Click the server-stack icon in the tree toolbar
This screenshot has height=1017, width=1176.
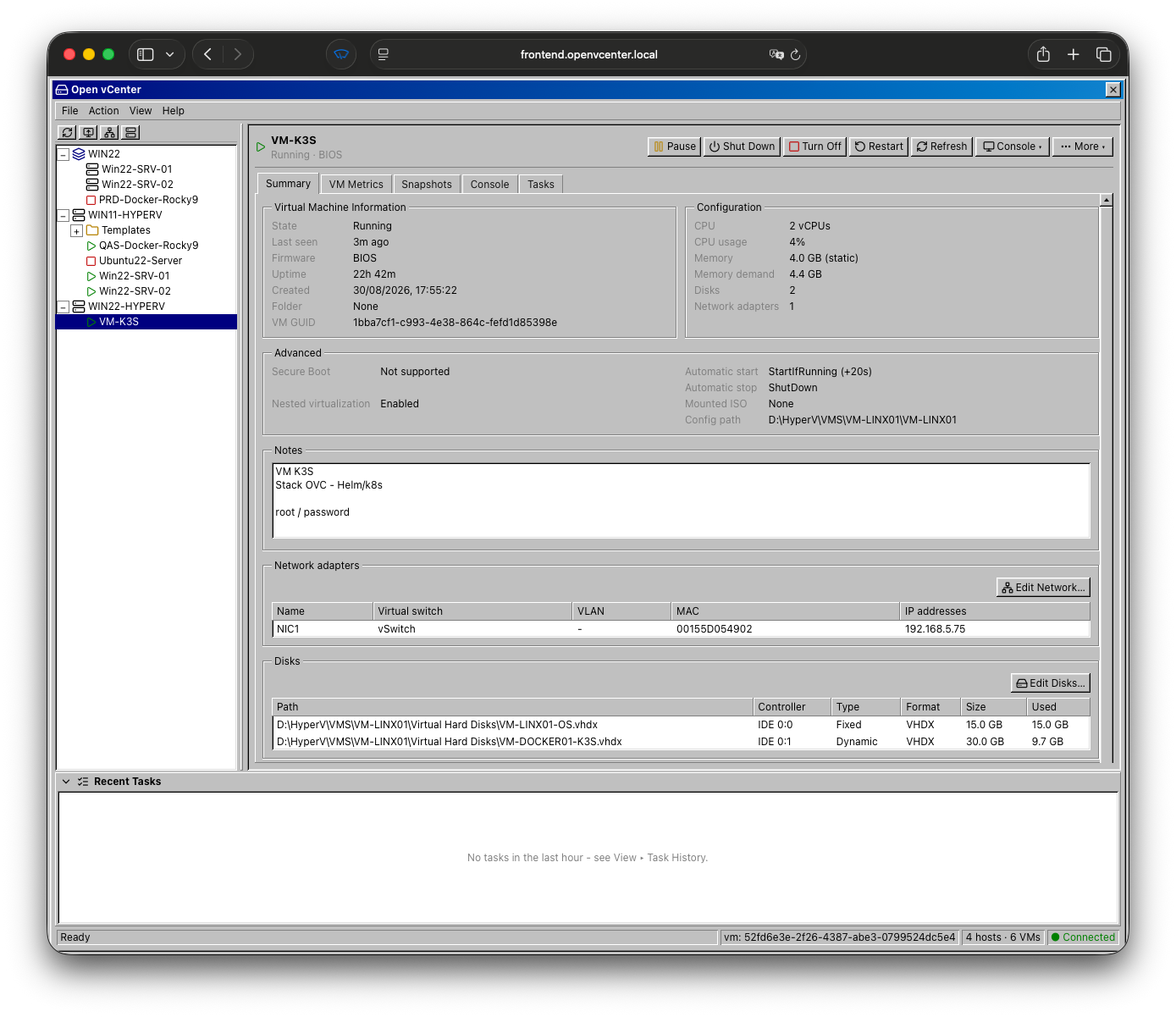pos(130,133)
